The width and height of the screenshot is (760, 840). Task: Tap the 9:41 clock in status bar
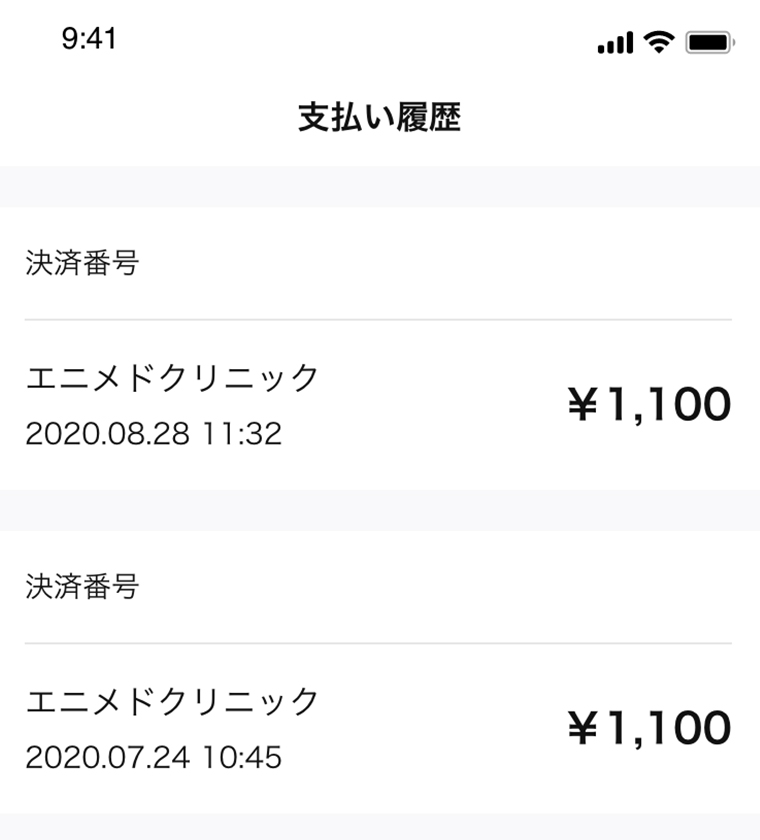pyautogui.click(x=89, y=39)
